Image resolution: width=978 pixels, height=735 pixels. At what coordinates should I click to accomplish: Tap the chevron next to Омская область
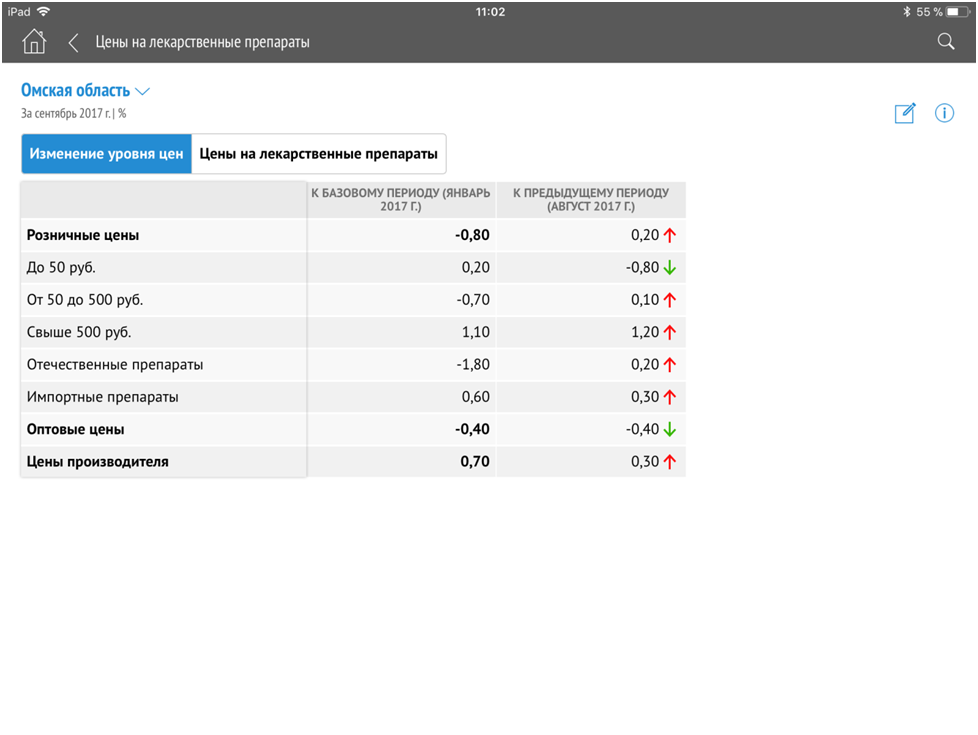point(143,92)
